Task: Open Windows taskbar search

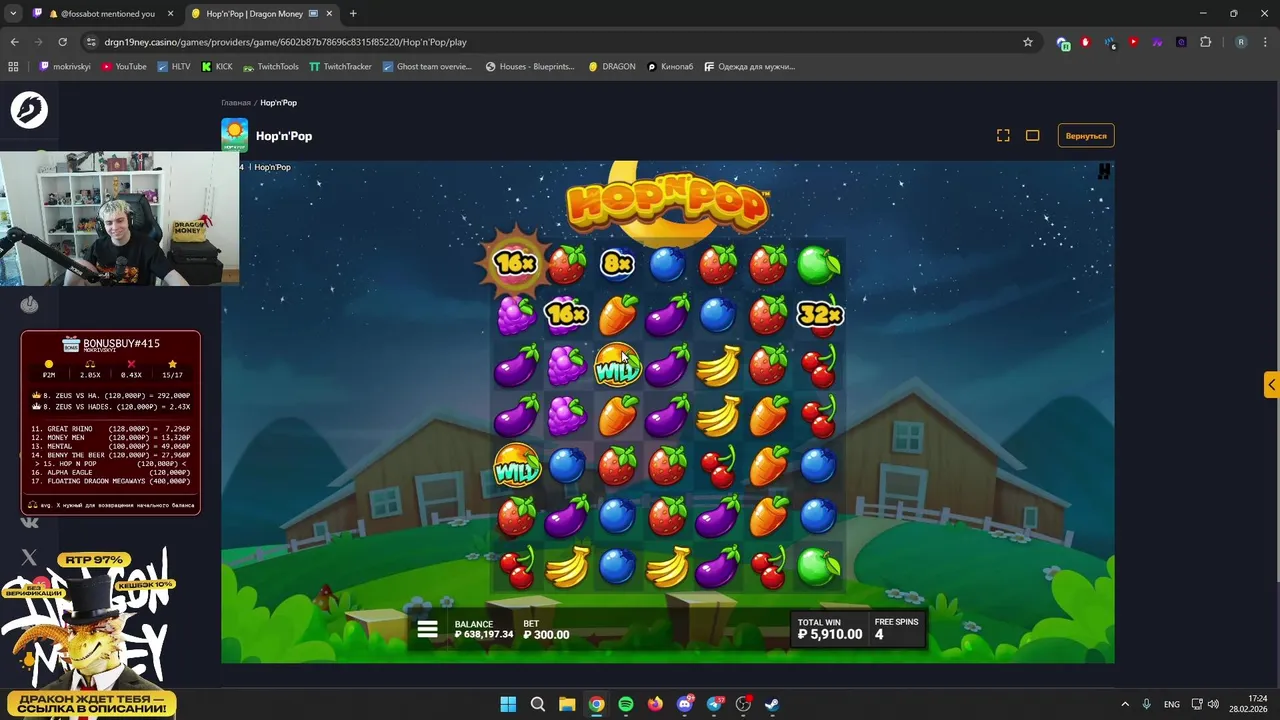Action: [537, 704]
